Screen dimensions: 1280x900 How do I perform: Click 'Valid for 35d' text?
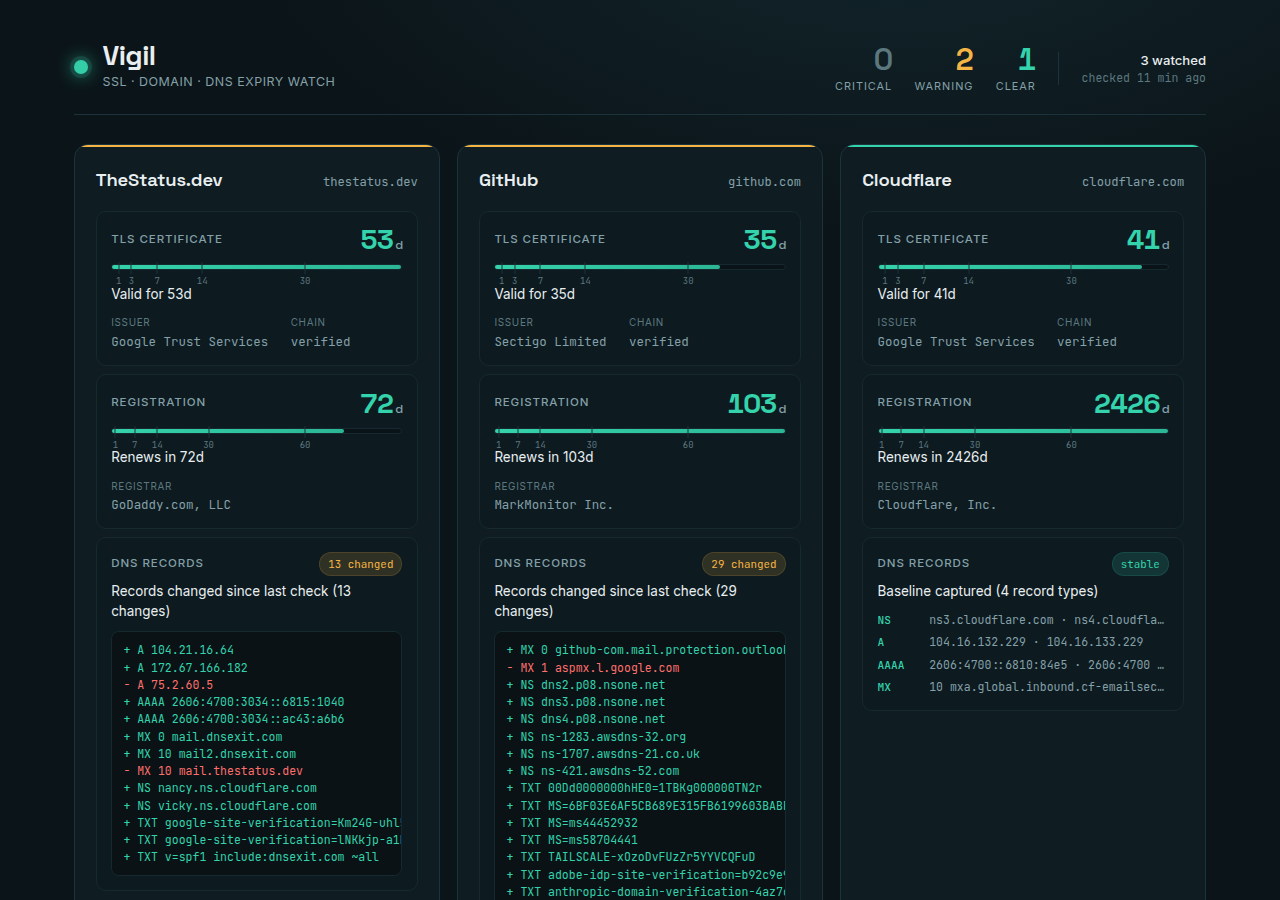point(535,294)
